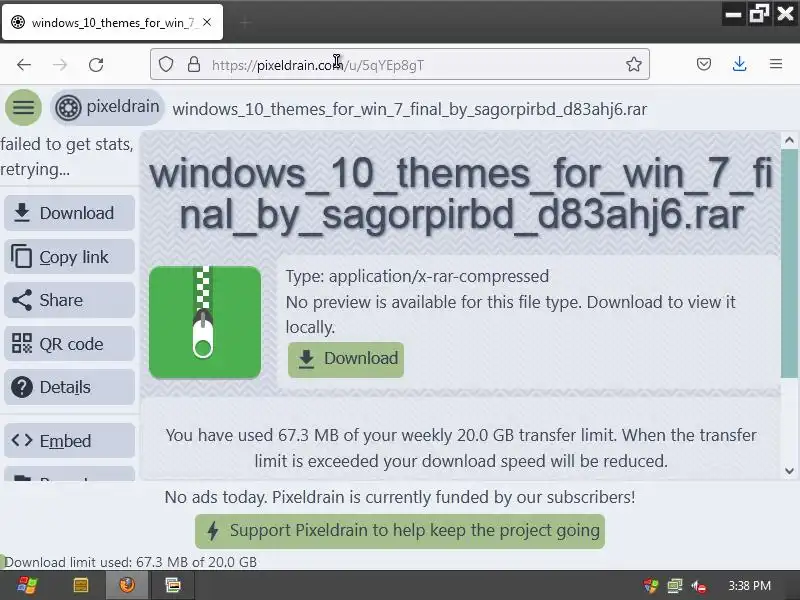
Task: Click the pixeldrain URL address bar
Action: [399, 64]
